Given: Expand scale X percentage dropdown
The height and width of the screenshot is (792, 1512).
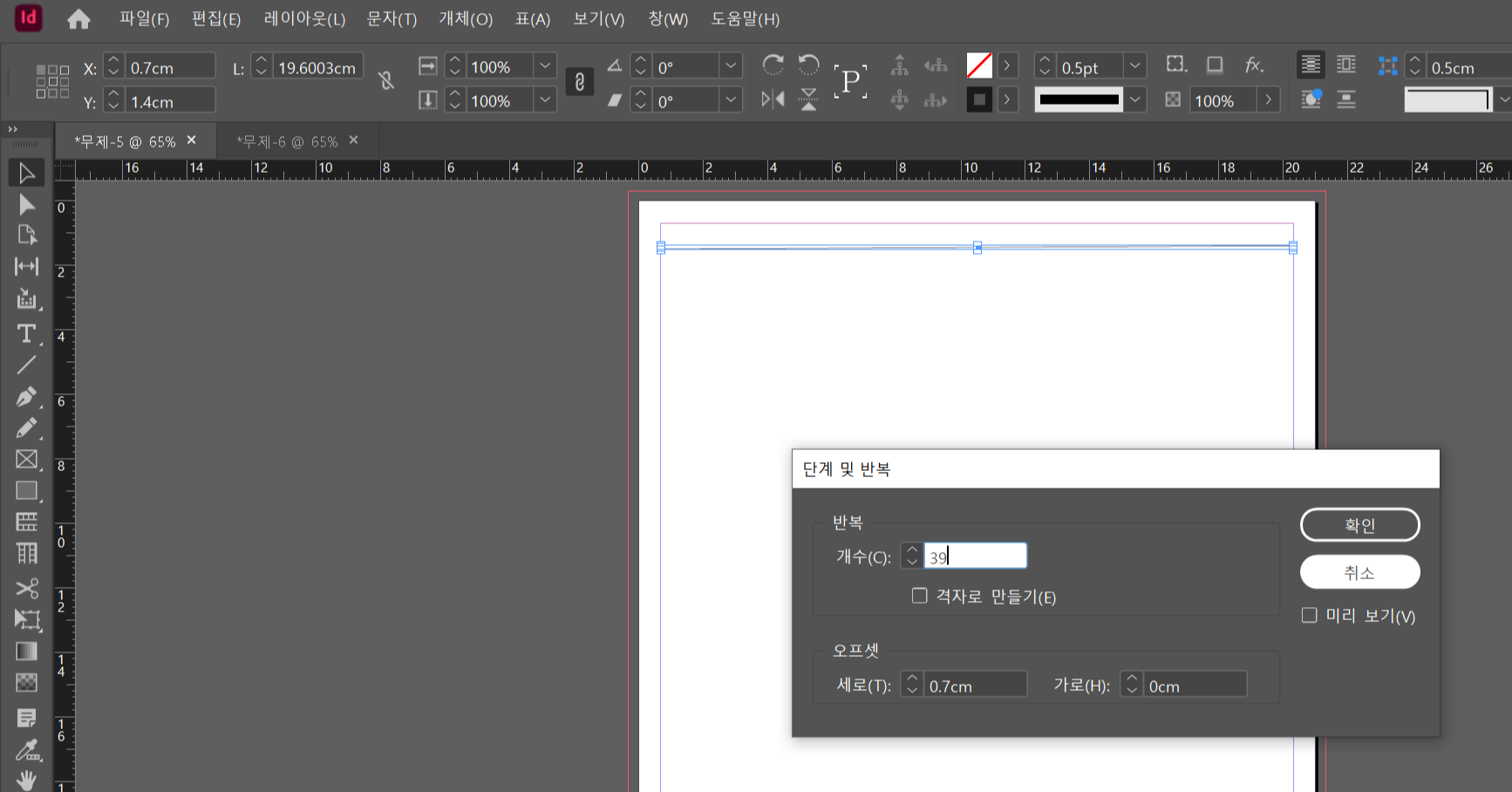Looking at the screenshot, I should pyautogui.click(x=545, y=66).
